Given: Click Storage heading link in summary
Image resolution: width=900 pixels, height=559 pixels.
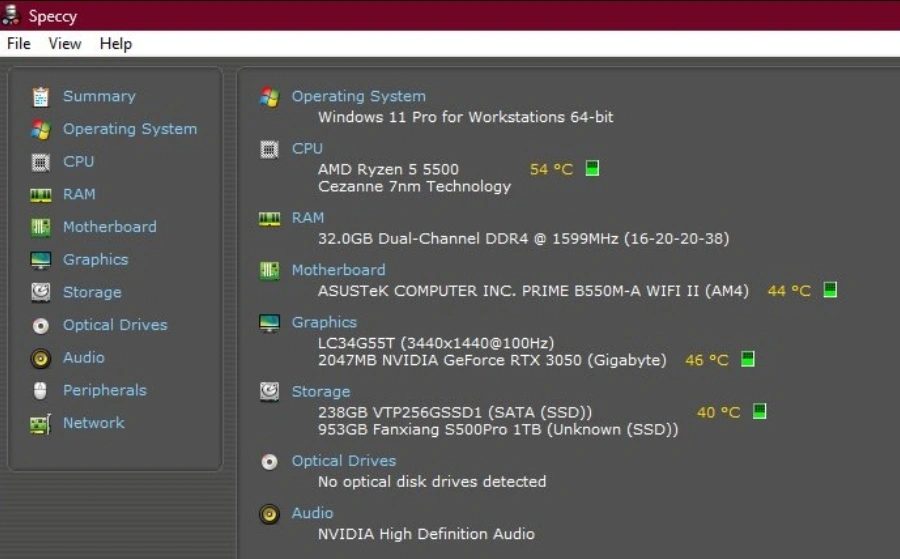Looking at the screenshot, I should [x=321, y=391].
